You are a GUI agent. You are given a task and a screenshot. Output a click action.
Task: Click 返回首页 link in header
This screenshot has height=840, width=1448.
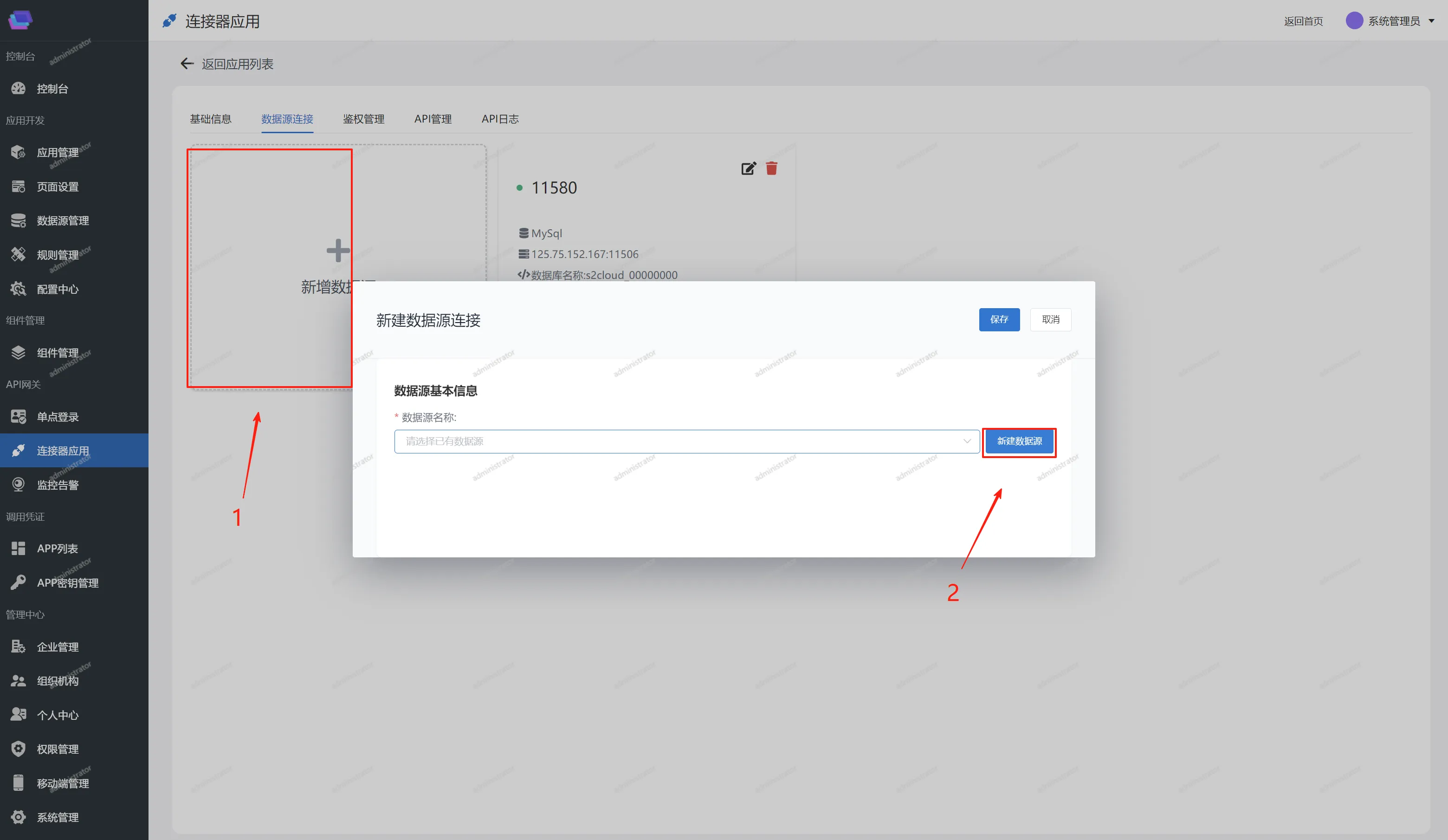tap(1303, 21)
